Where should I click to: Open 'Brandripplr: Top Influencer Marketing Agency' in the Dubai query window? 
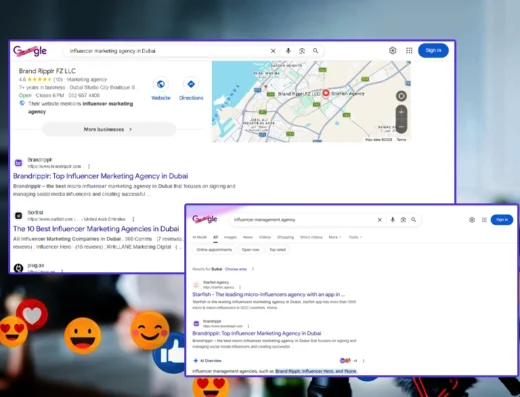pyautogui.click(x=100, y=176)
